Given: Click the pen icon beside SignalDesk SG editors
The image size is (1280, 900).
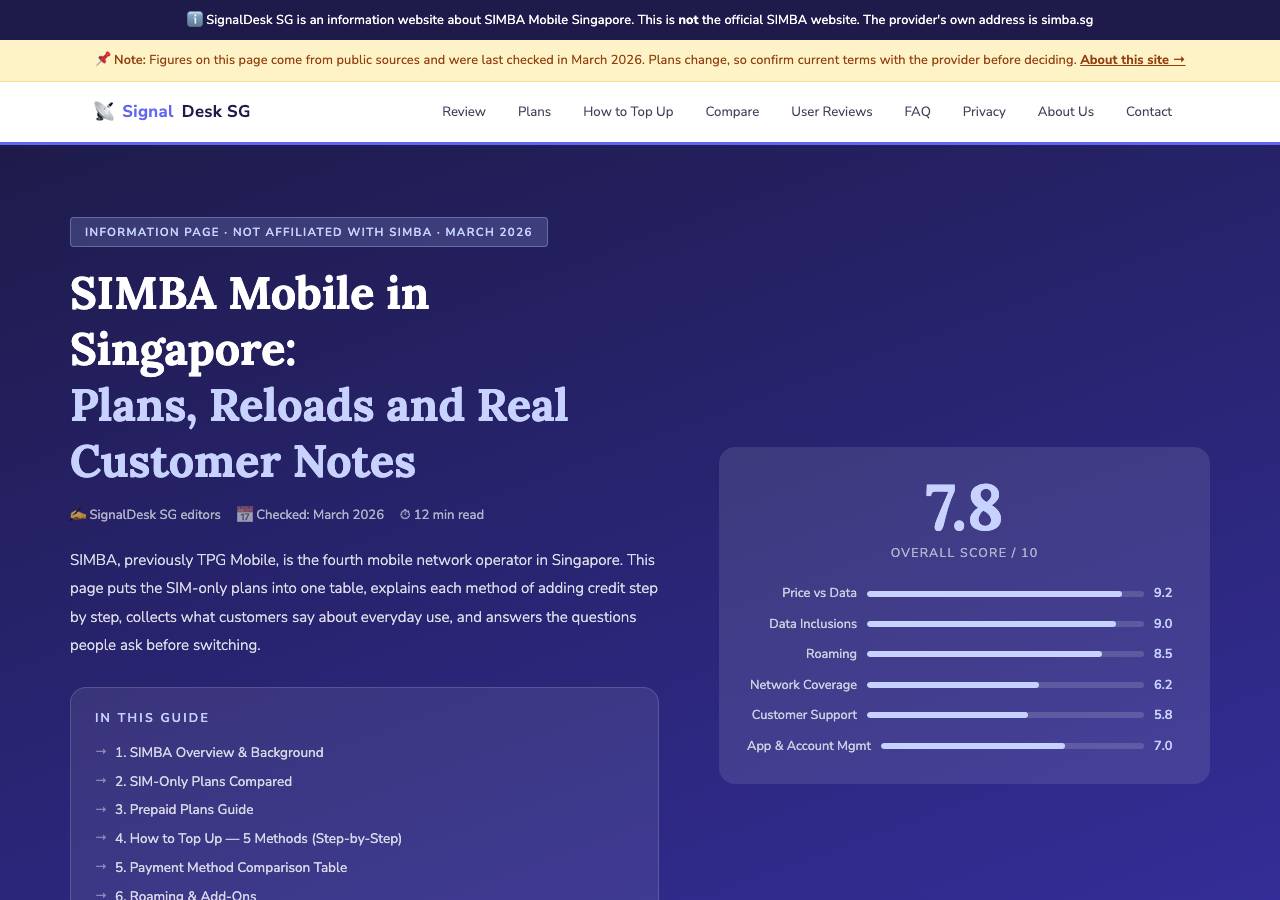Looking at the screenshot, I should click(78, 514).
